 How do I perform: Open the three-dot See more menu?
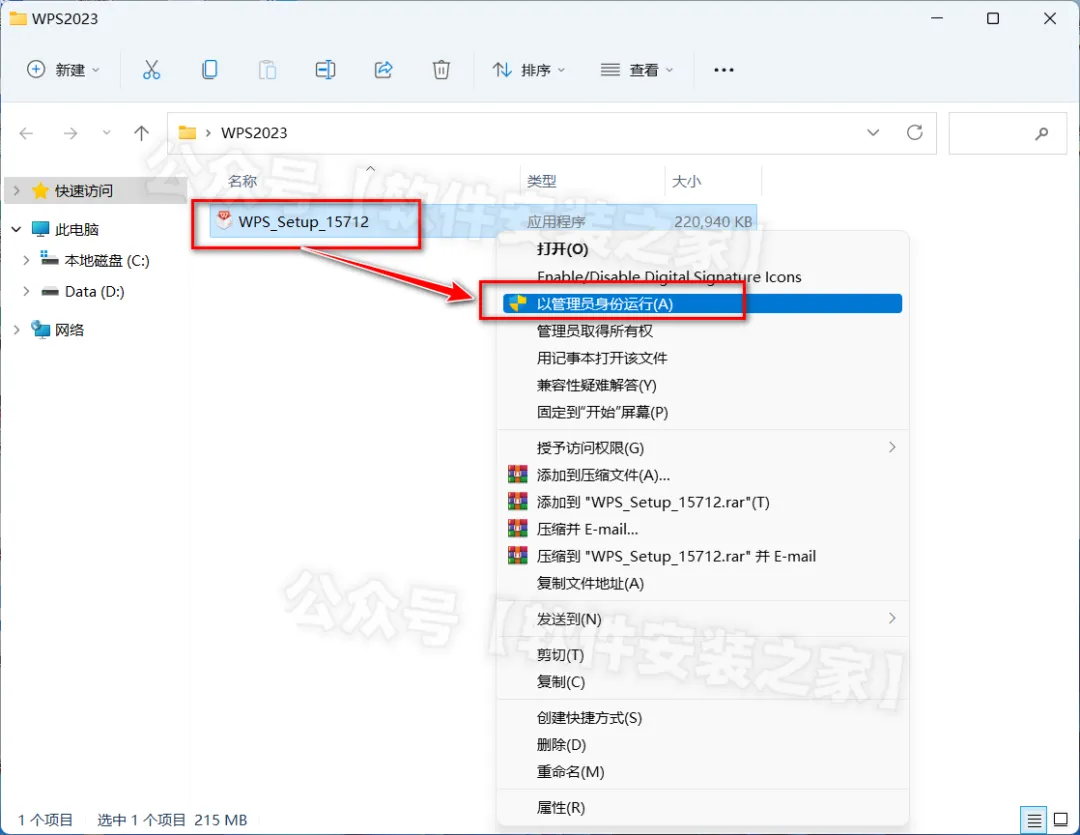tap(724, 70)
